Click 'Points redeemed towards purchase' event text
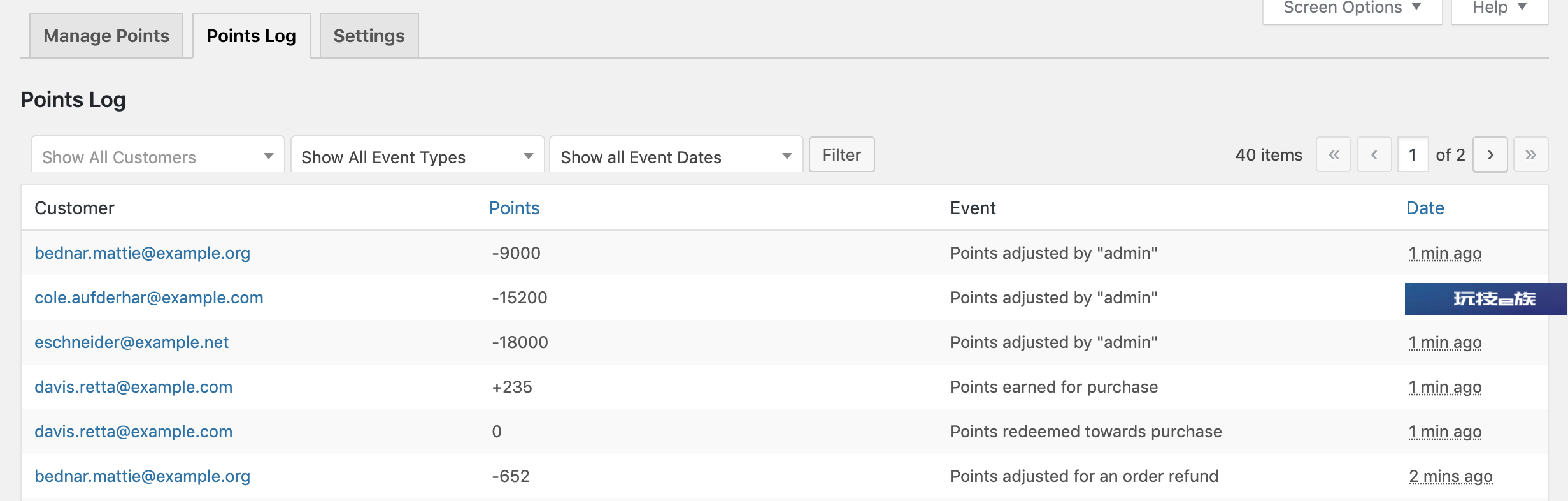 pos(1086,432)
